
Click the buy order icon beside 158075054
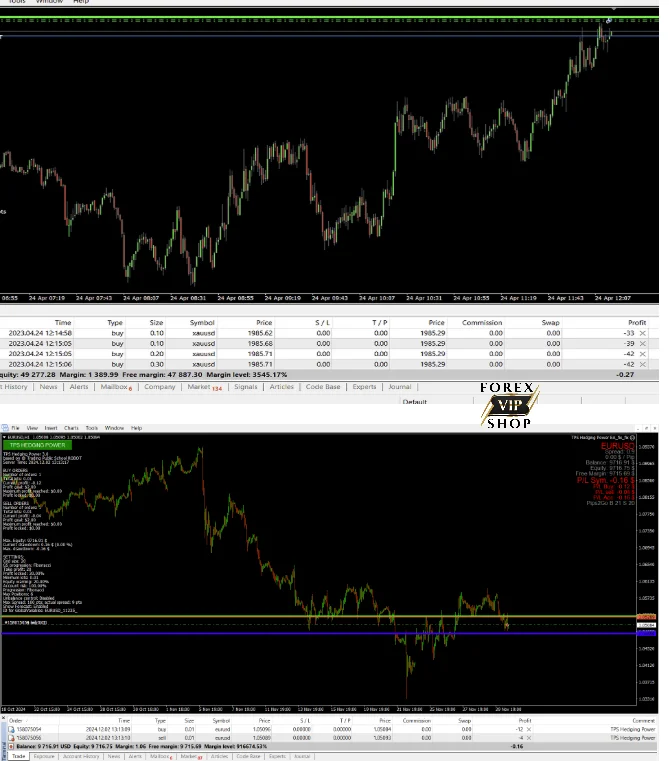point(11,729)
